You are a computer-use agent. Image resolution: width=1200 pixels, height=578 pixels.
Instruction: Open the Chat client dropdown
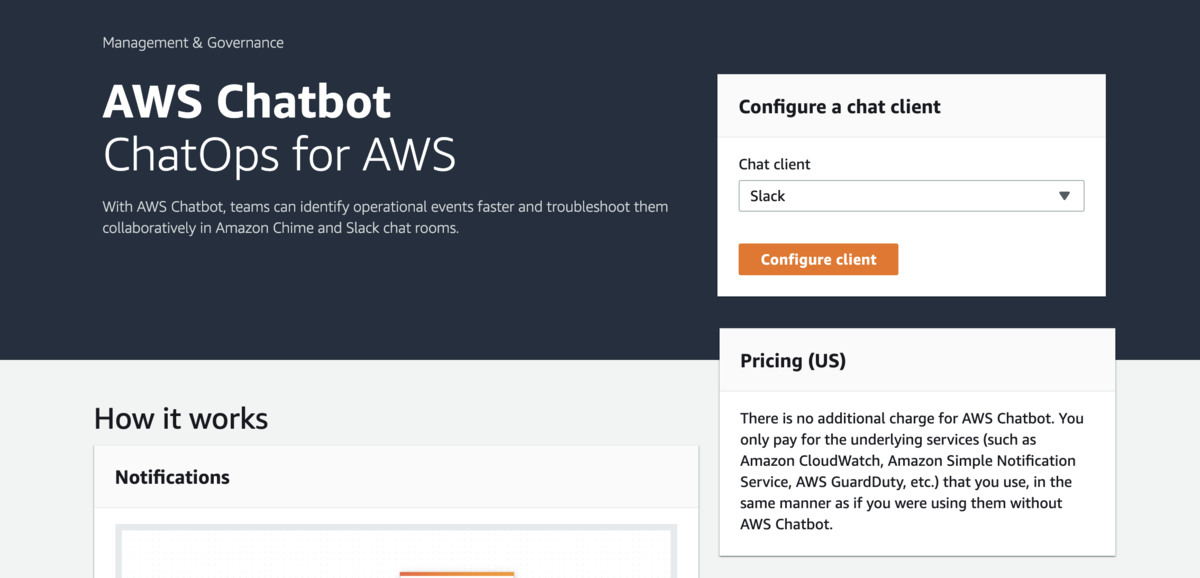point(910,196)
